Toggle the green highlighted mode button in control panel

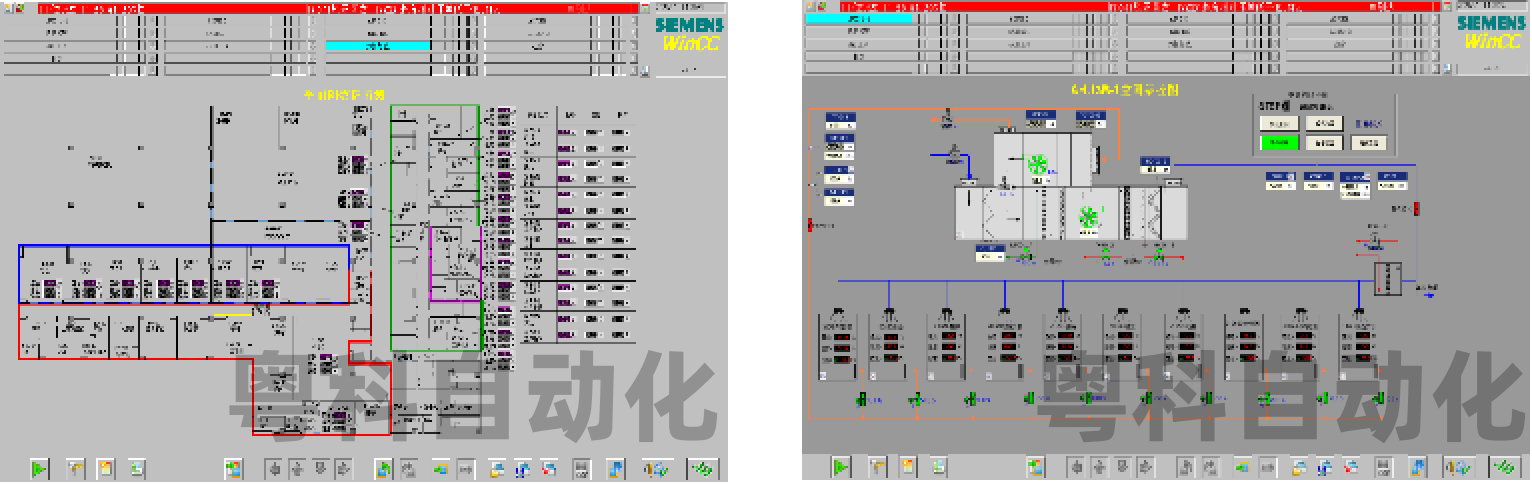[1278, 143]
